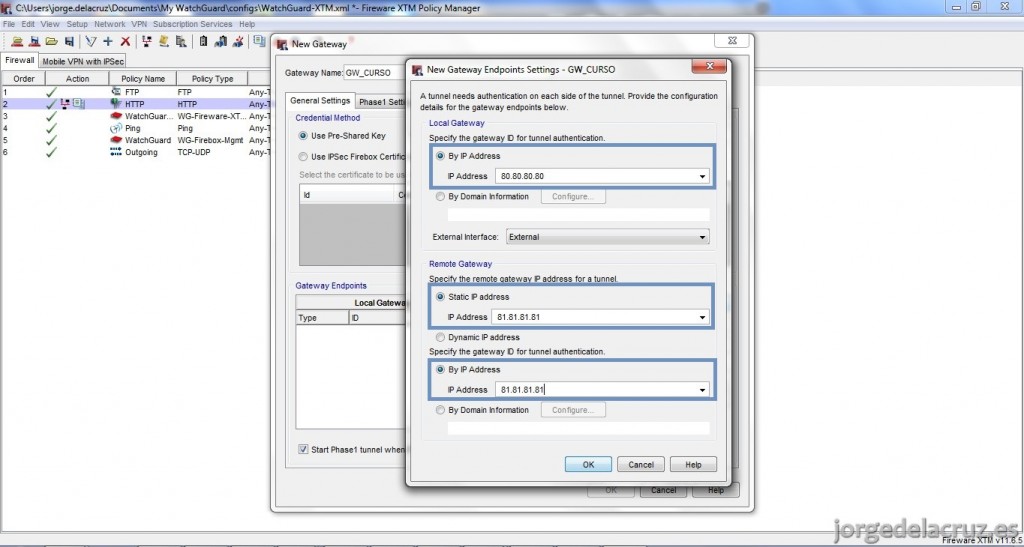This screenshot has height=547, width=1024.
Task: Select Use IPSec Firebox Certificate radio
Action: click(303, 157)
